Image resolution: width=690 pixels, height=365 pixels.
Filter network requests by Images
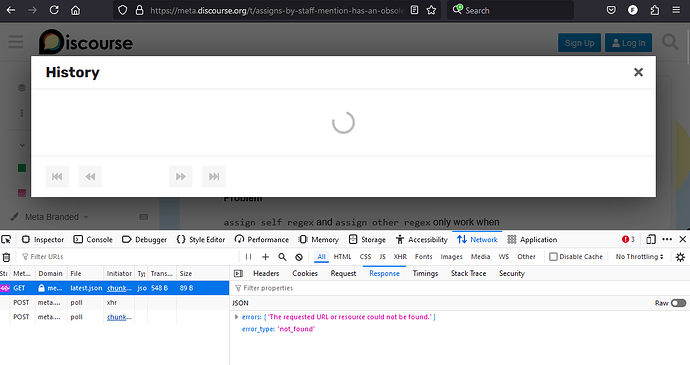[x=451, y=257]
